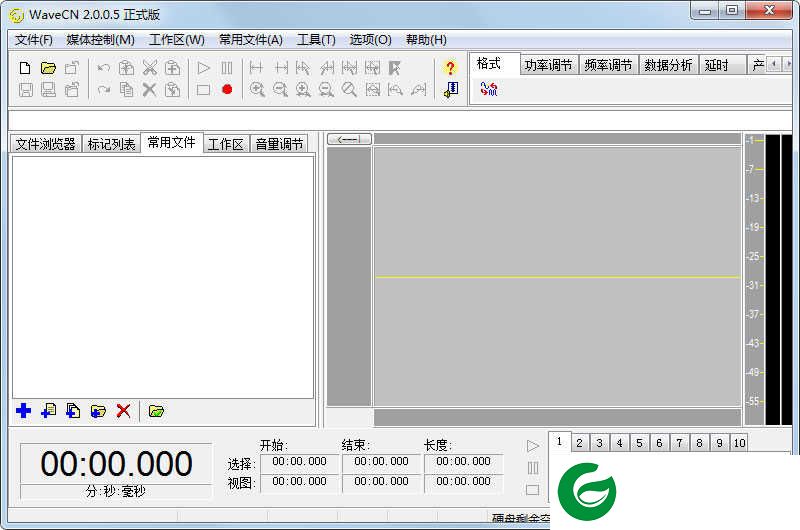The width and height of the screenshot is (800, 530).
Task: Select workspace tab 10
Action: [x=739, y=443]
